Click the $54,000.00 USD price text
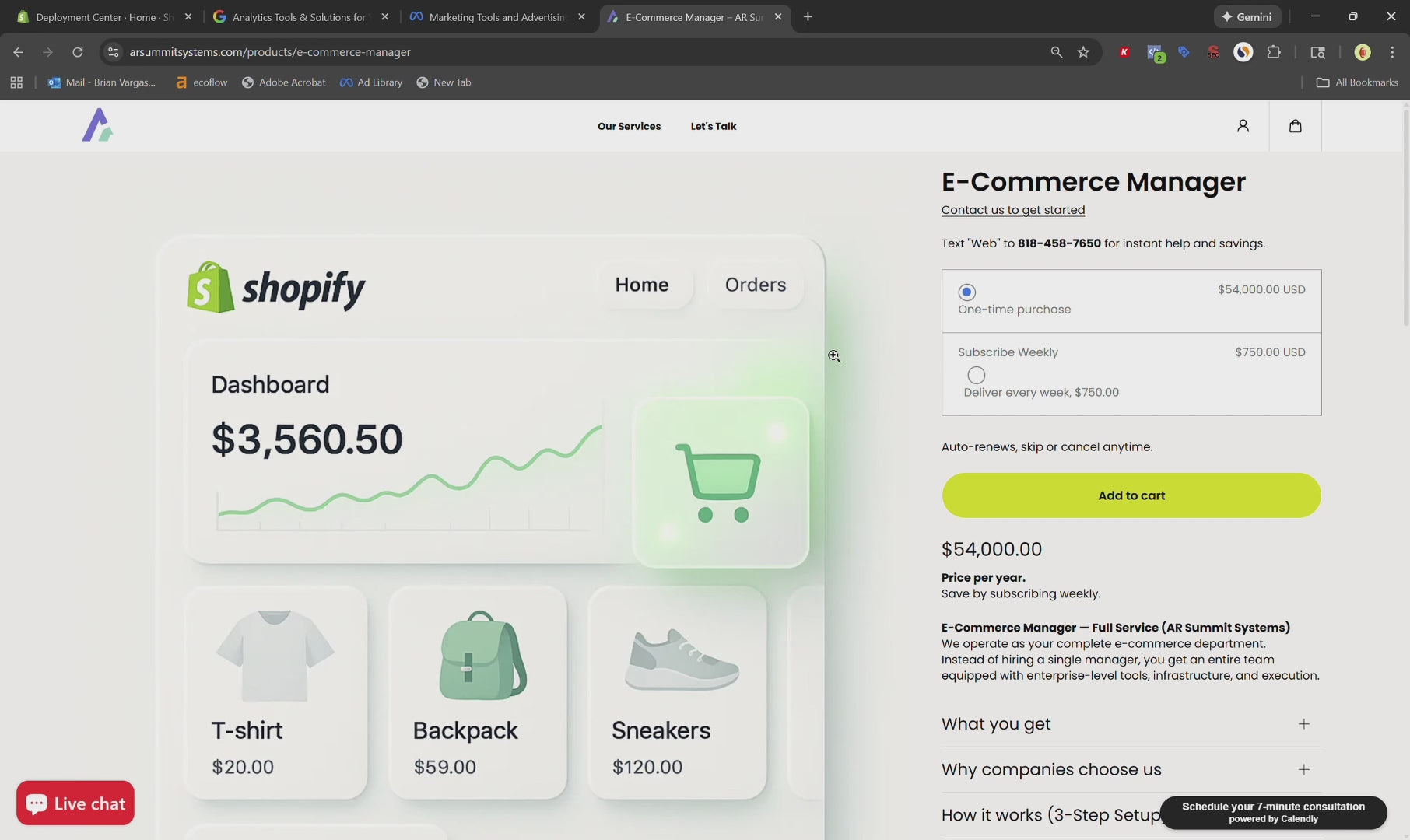Viewport: 1410px width, 840px height. [1261, 289]
